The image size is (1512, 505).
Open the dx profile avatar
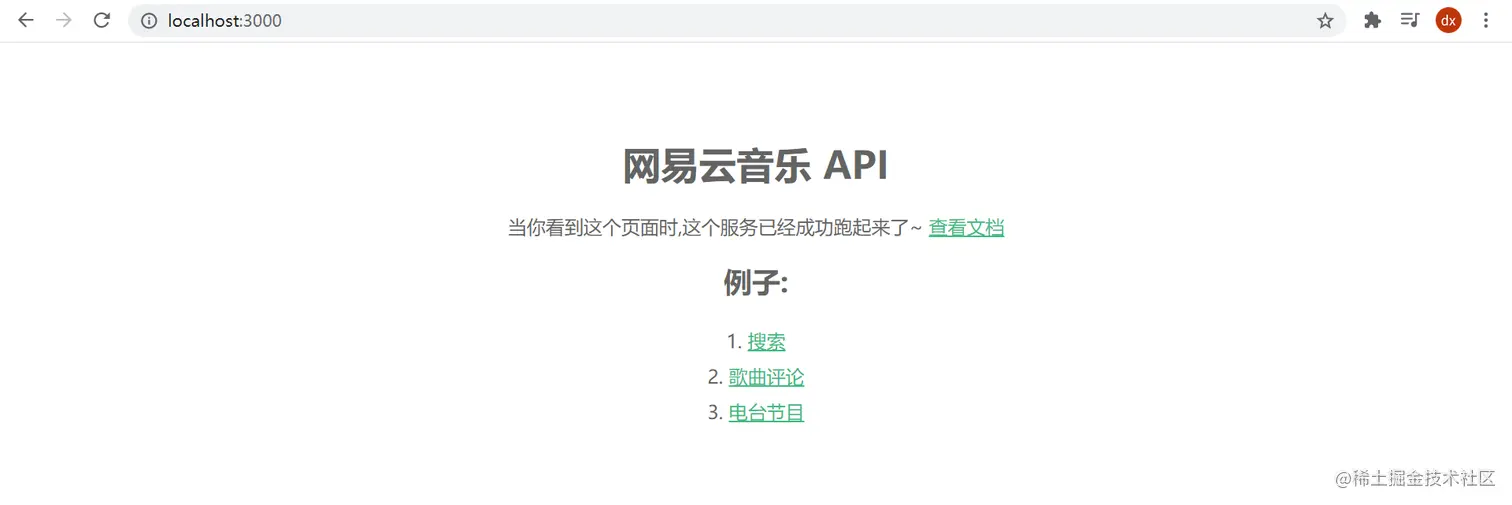coord(1448,20)
